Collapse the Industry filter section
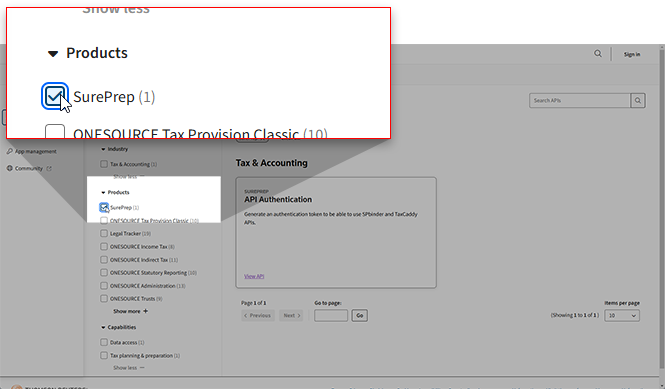This screenshot has height=389, width=665. (x=103, y=149)
